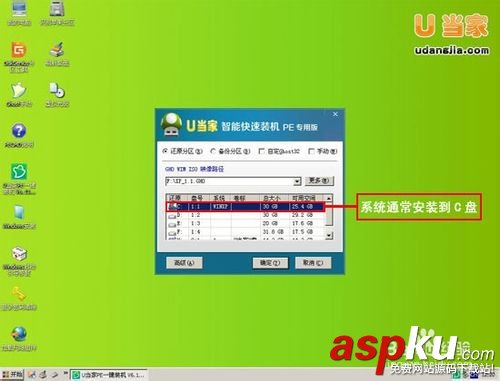Image resolution: width=500 pixels, height=381 pixels.
Task: Click the 确定 (OK) button
Action: 270,263
